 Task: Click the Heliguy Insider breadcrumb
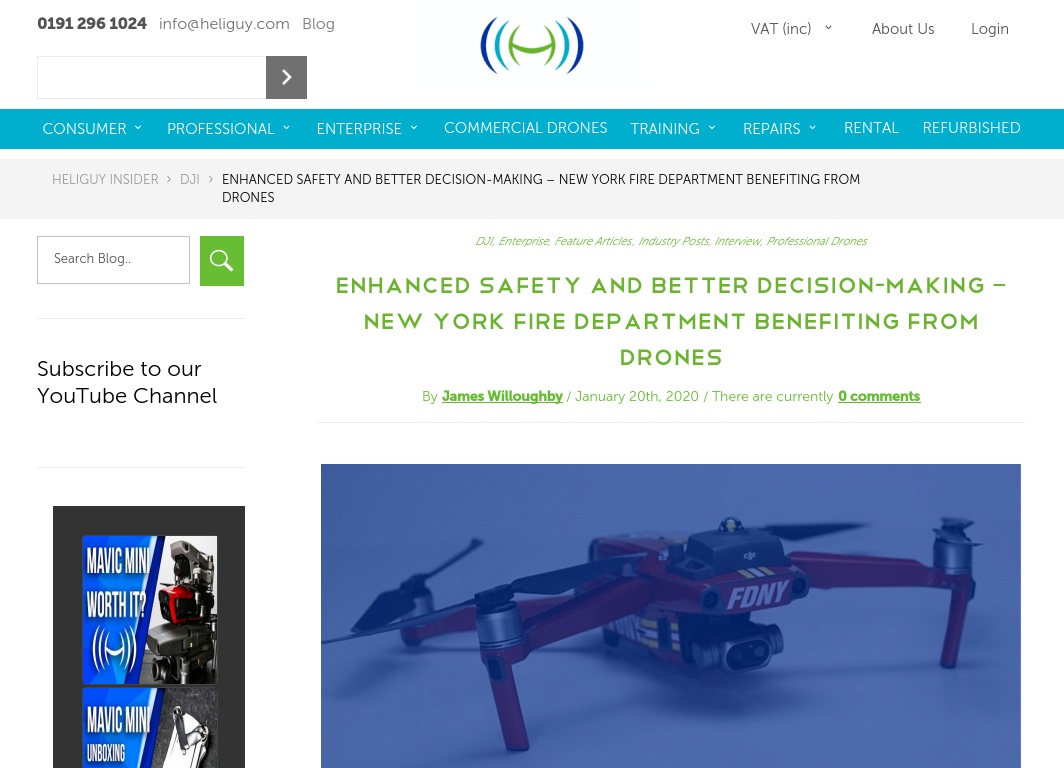pyautogui.click(x=105, y=179)
